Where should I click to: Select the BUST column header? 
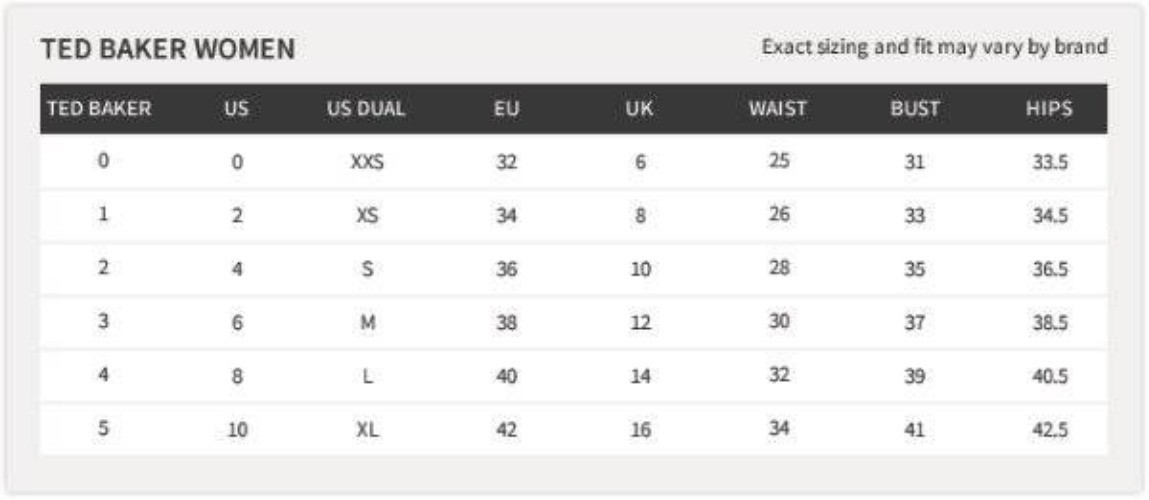click(914, 109)
